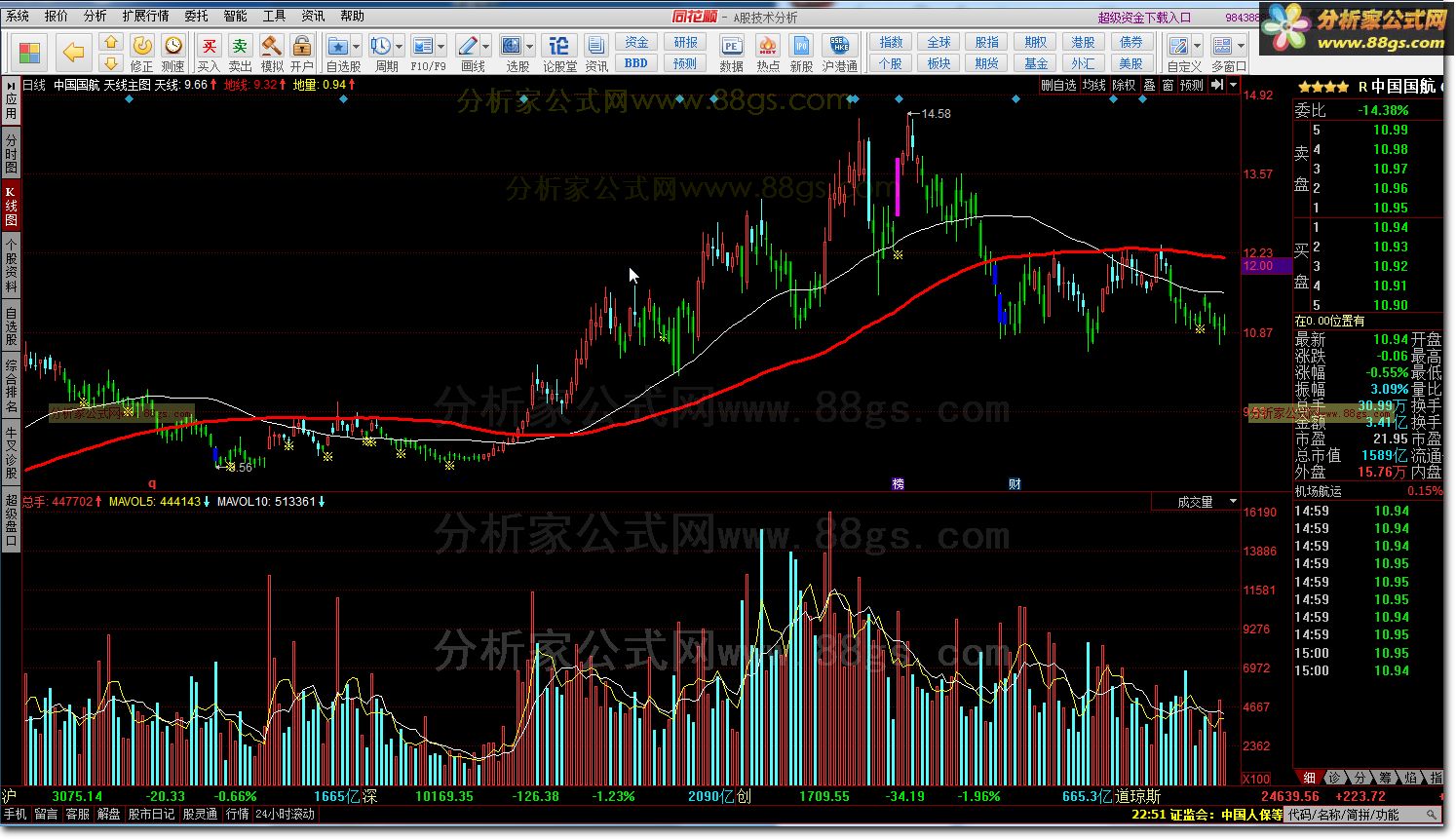Click the 研报 research report button
This screenshot has width=1456, height=839.
click(685, 43)
